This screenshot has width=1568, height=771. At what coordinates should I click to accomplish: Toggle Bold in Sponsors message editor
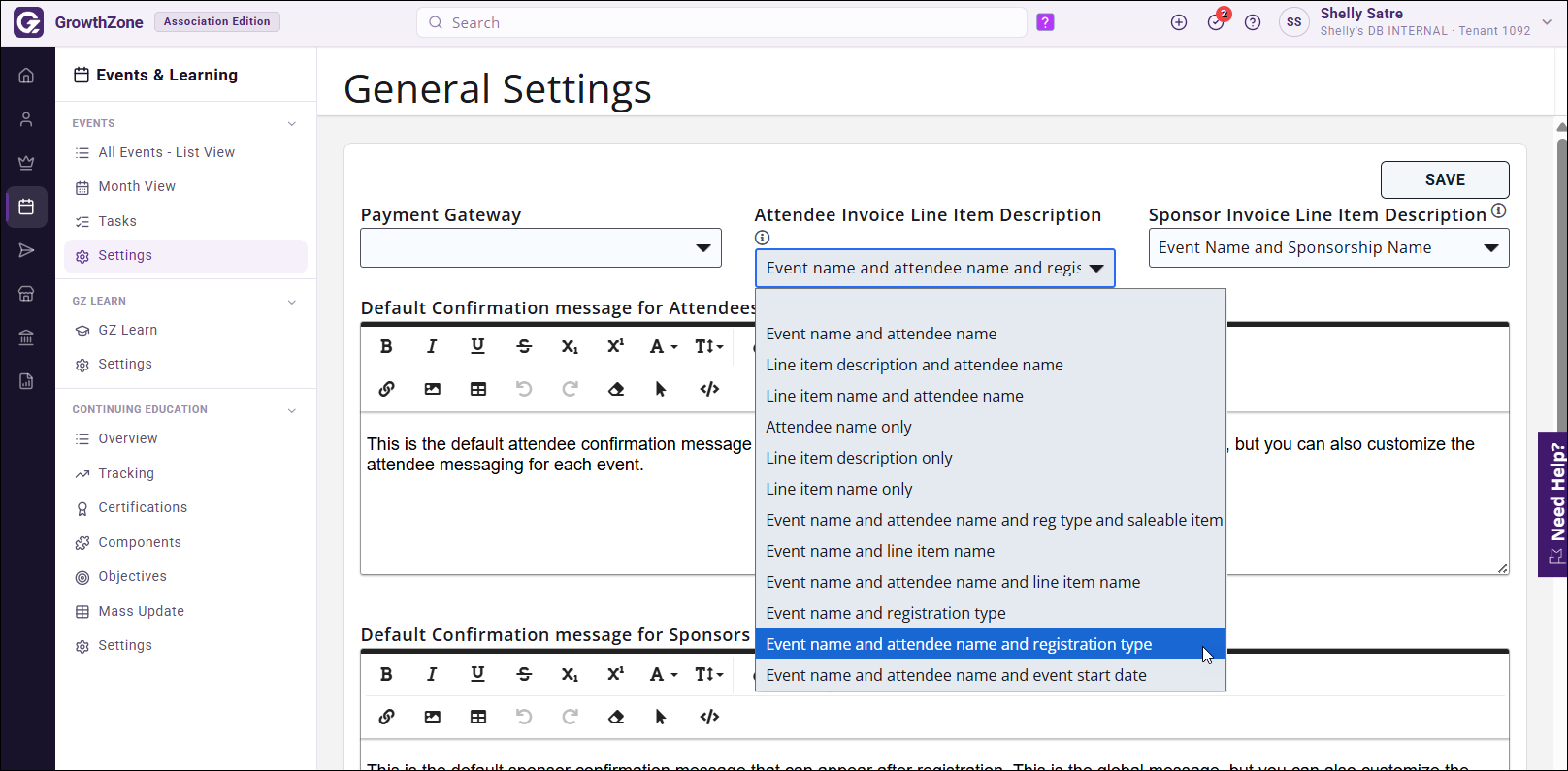tap(386, 674)
